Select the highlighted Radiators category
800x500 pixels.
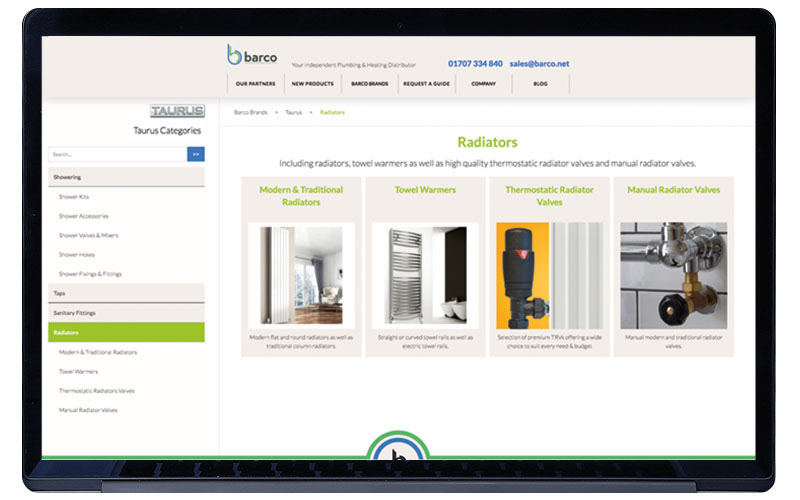tap(127, 332)
